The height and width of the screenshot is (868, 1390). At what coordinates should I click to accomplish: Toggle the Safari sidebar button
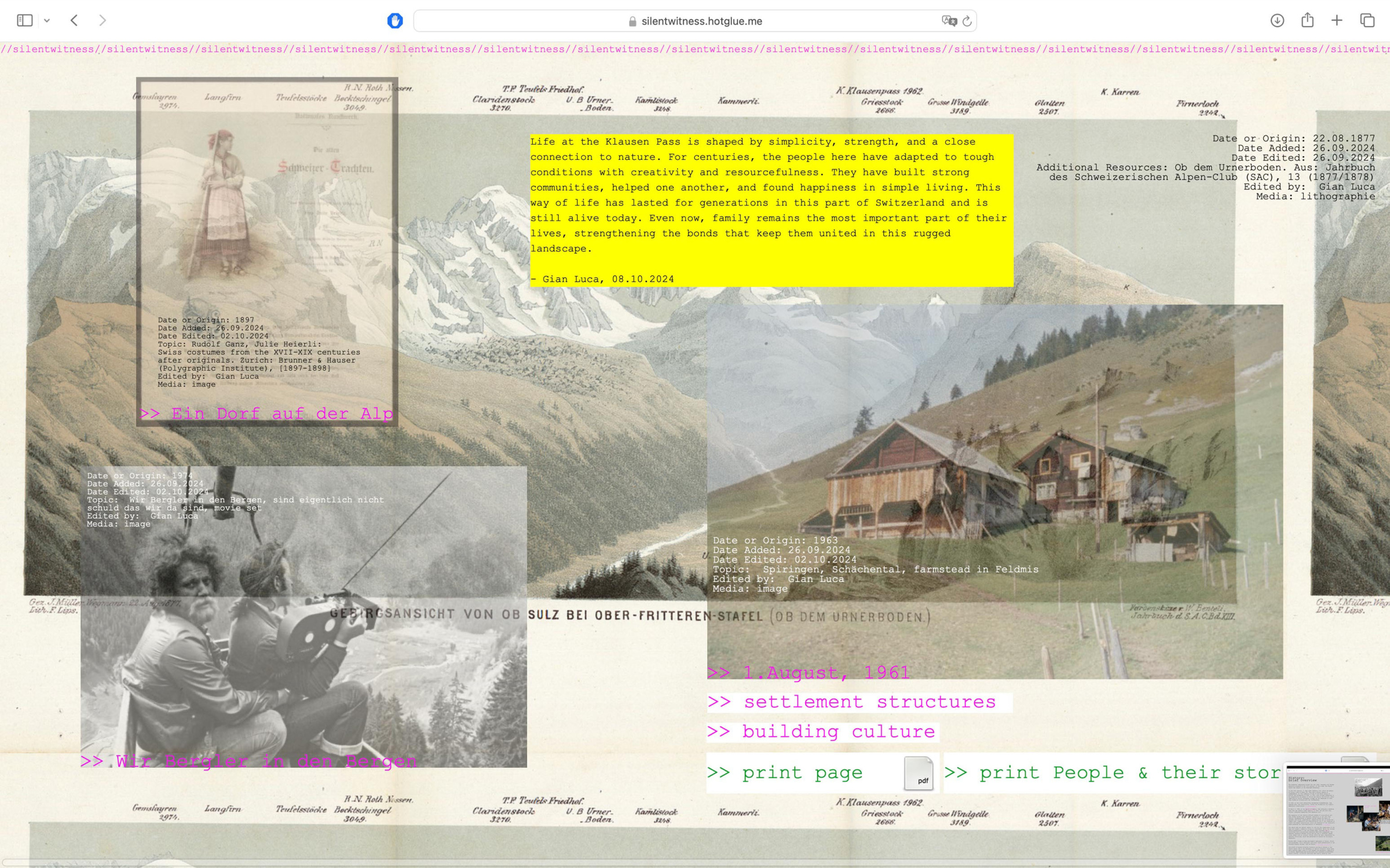tap(24, 21)
